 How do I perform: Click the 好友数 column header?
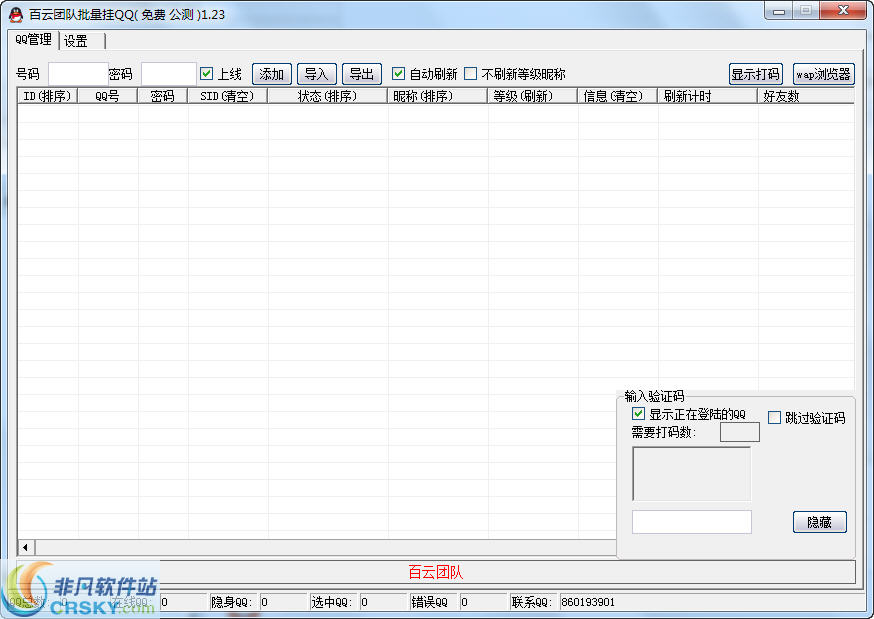[x=806, y=96]
